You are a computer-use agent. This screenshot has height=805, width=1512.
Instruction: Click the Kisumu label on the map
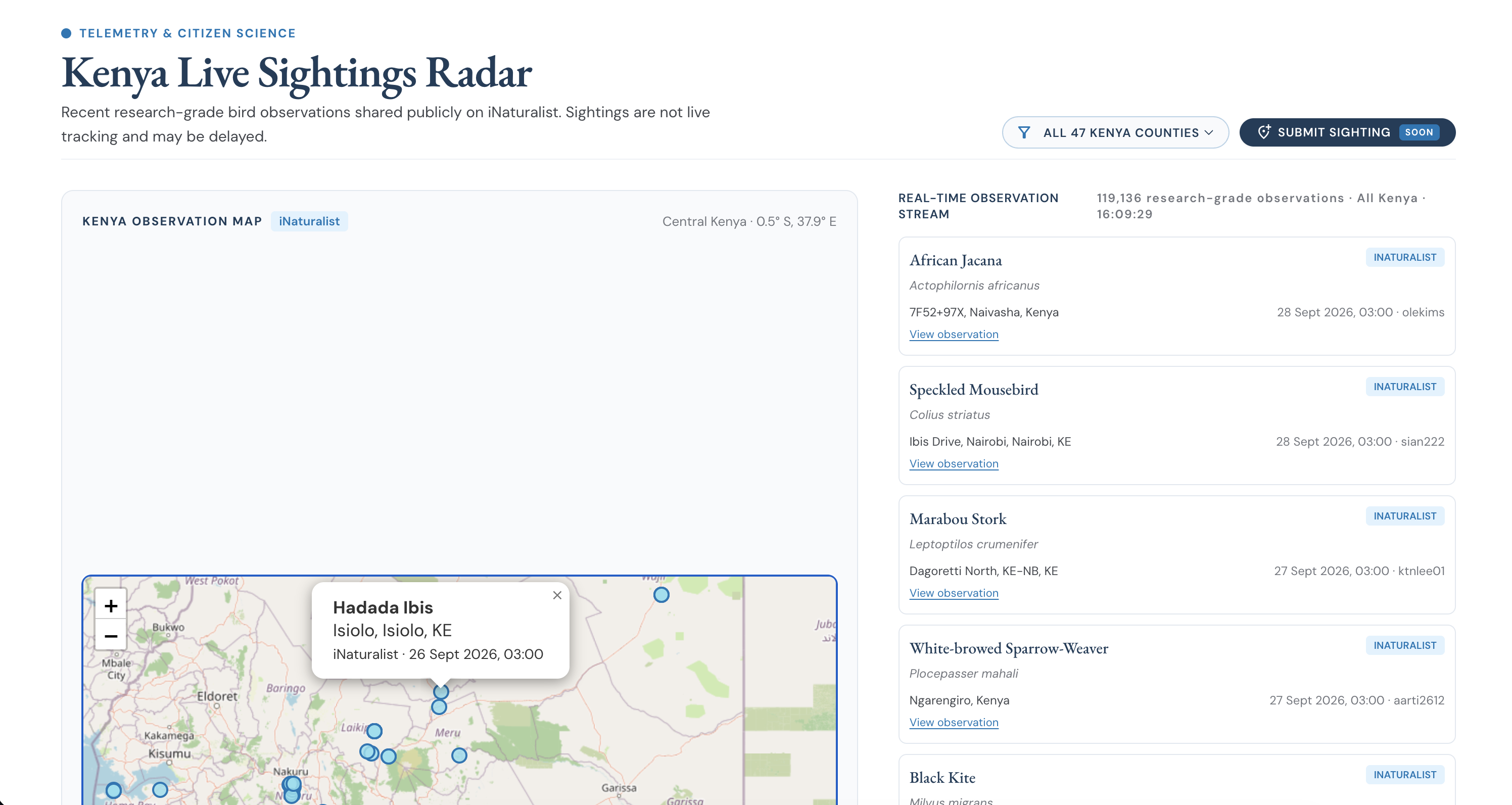click(x=170, y=754)
